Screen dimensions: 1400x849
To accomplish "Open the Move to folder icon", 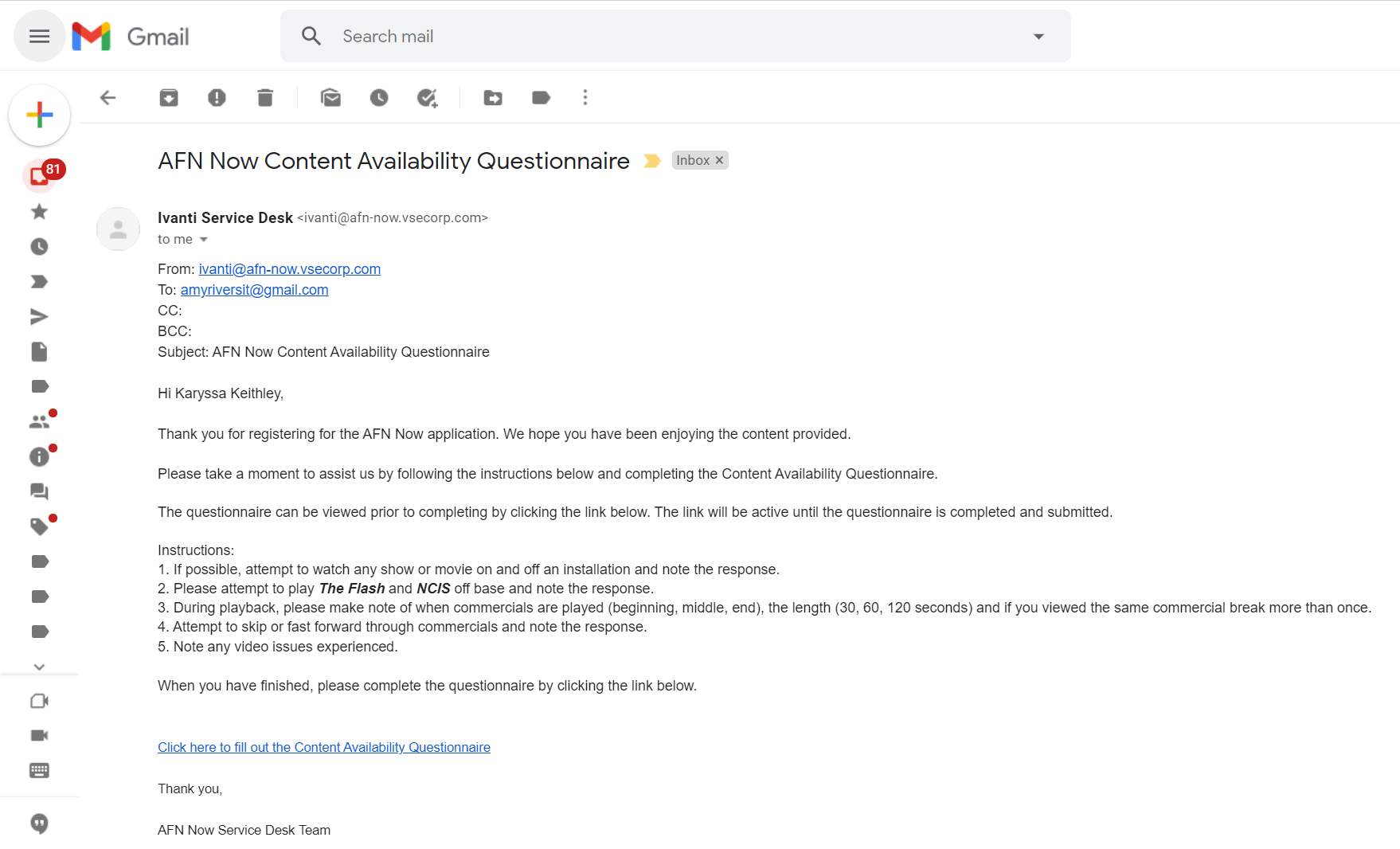I will tap(493, 98).
